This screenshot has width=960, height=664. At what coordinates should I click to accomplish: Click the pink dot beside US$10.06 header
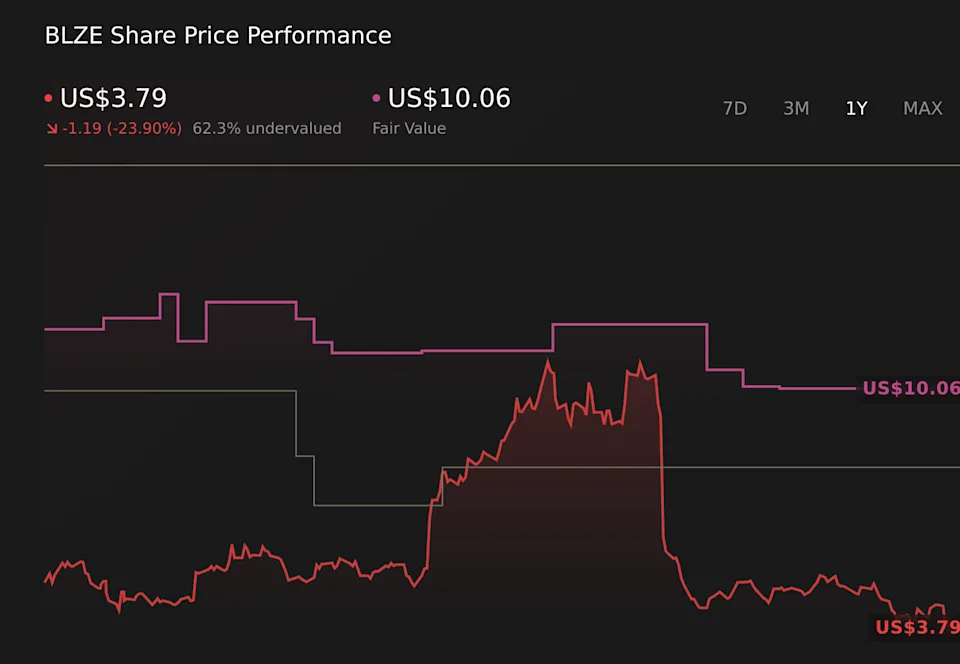click(376, 99)
